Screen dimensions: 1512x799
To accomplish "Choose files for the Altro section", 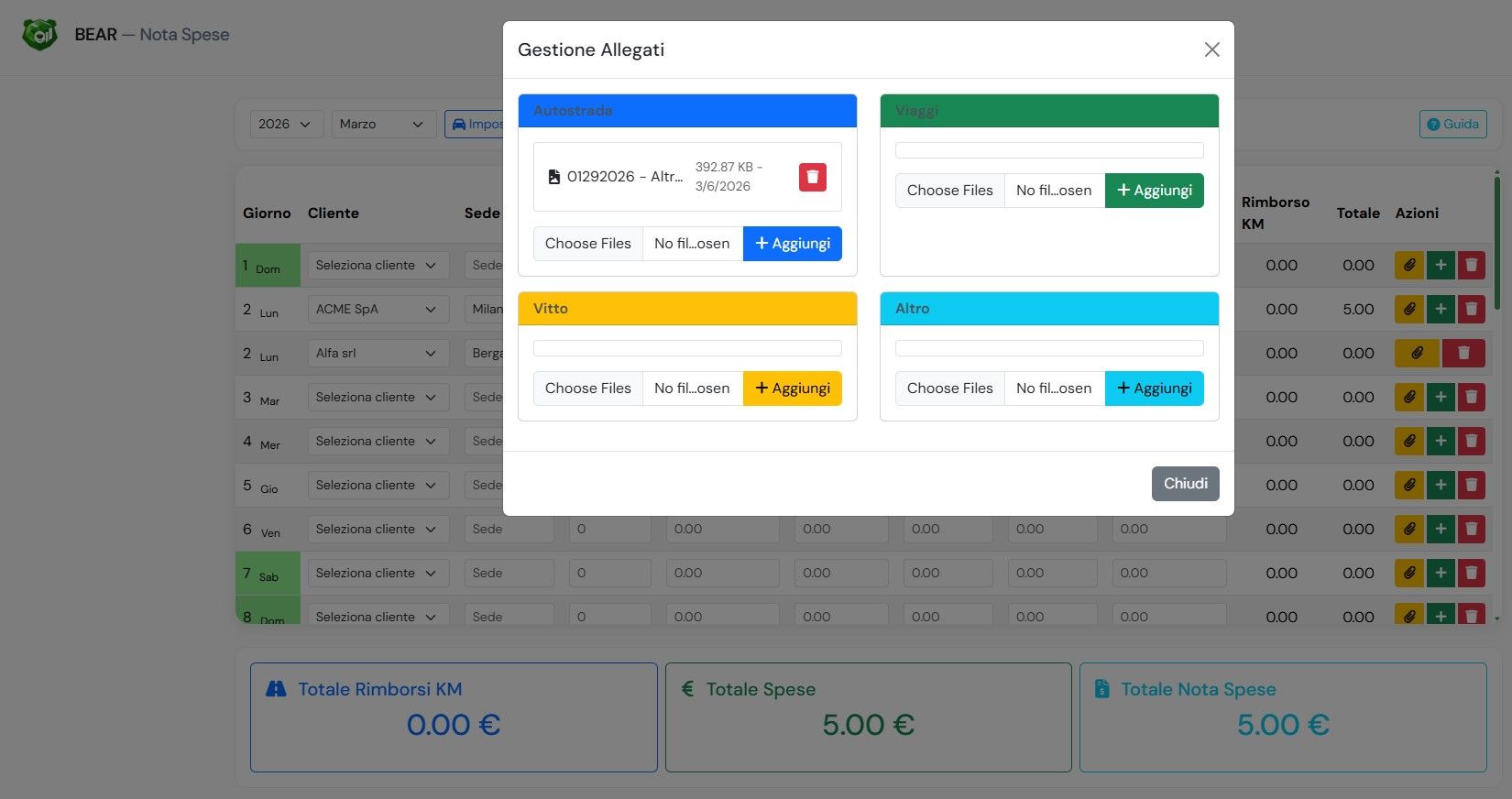I will pyautogui.click(x=949, y=389).
